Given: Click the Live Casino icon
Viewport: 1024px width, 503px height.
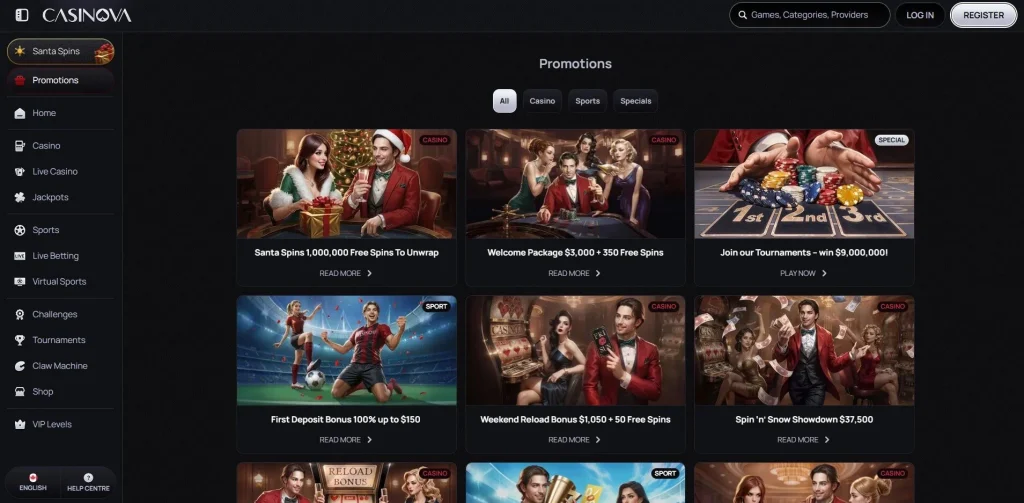Looking at the screenshot, I should coord(20,172).
